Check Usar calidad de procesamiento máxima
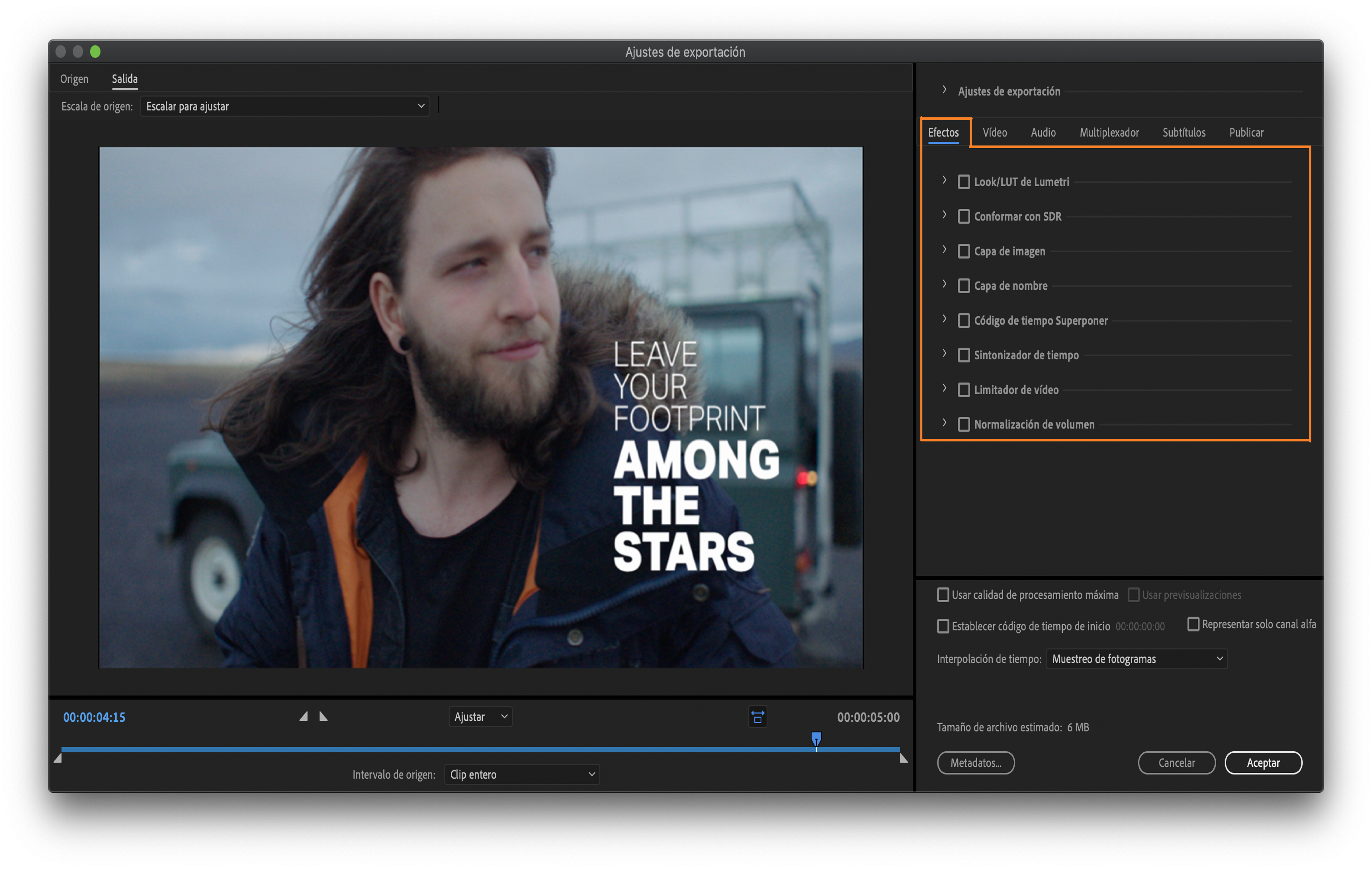Image resolution: width=1372 pixels, height=870 pixels. click(x=943, y=595)
